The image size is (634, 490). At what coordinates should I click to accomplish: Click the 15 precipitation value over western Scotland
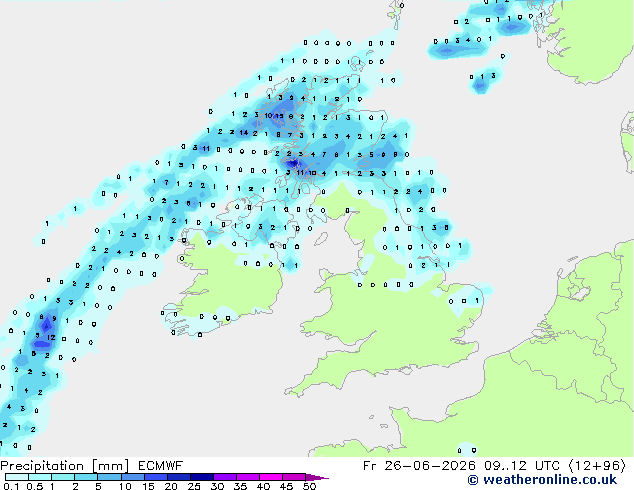coord(279,116)
